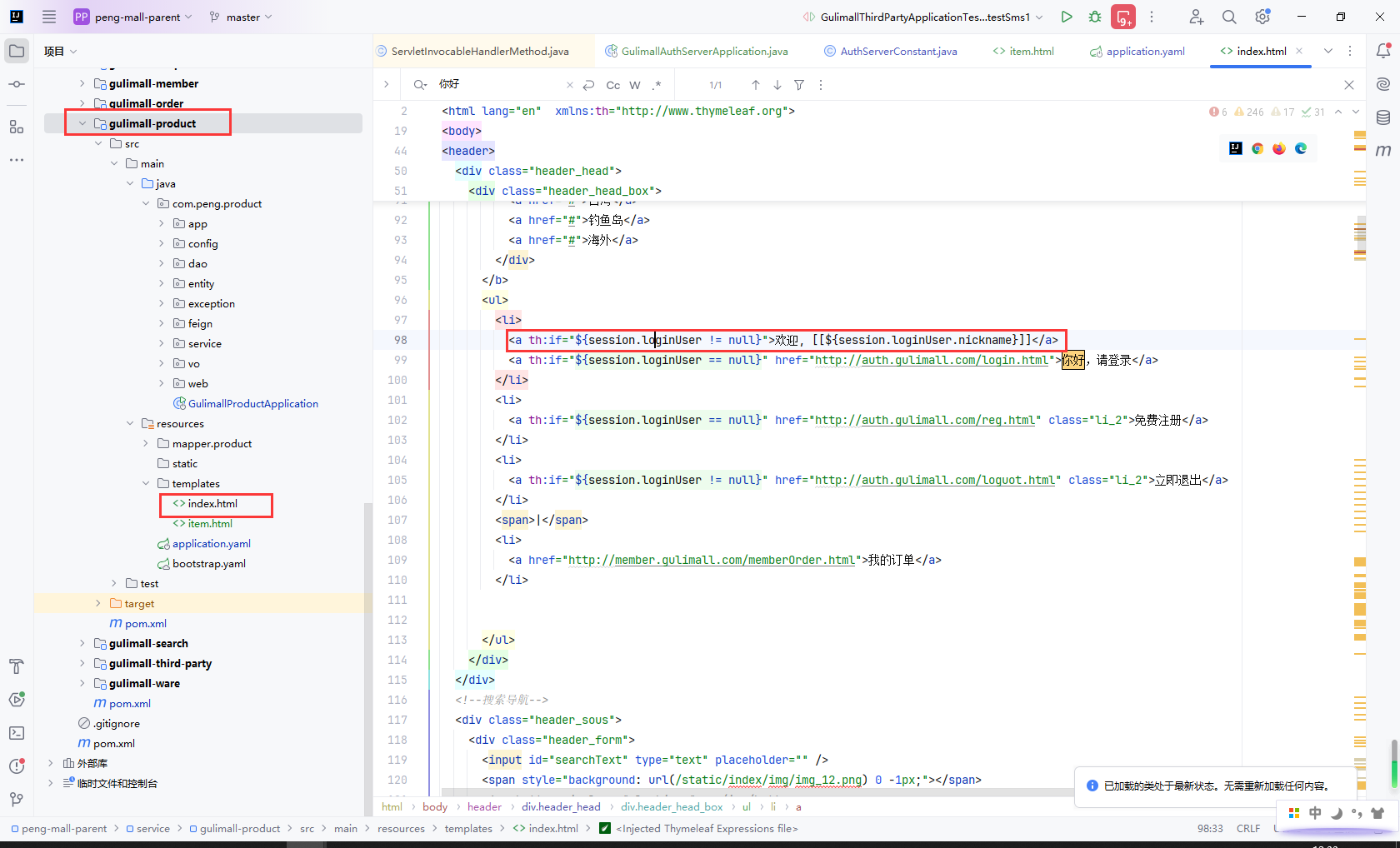Image resolution: width=1400 pixels, height=848 pixels.
Task: Collapse gulimall-product module node
Action: point(82,123)
